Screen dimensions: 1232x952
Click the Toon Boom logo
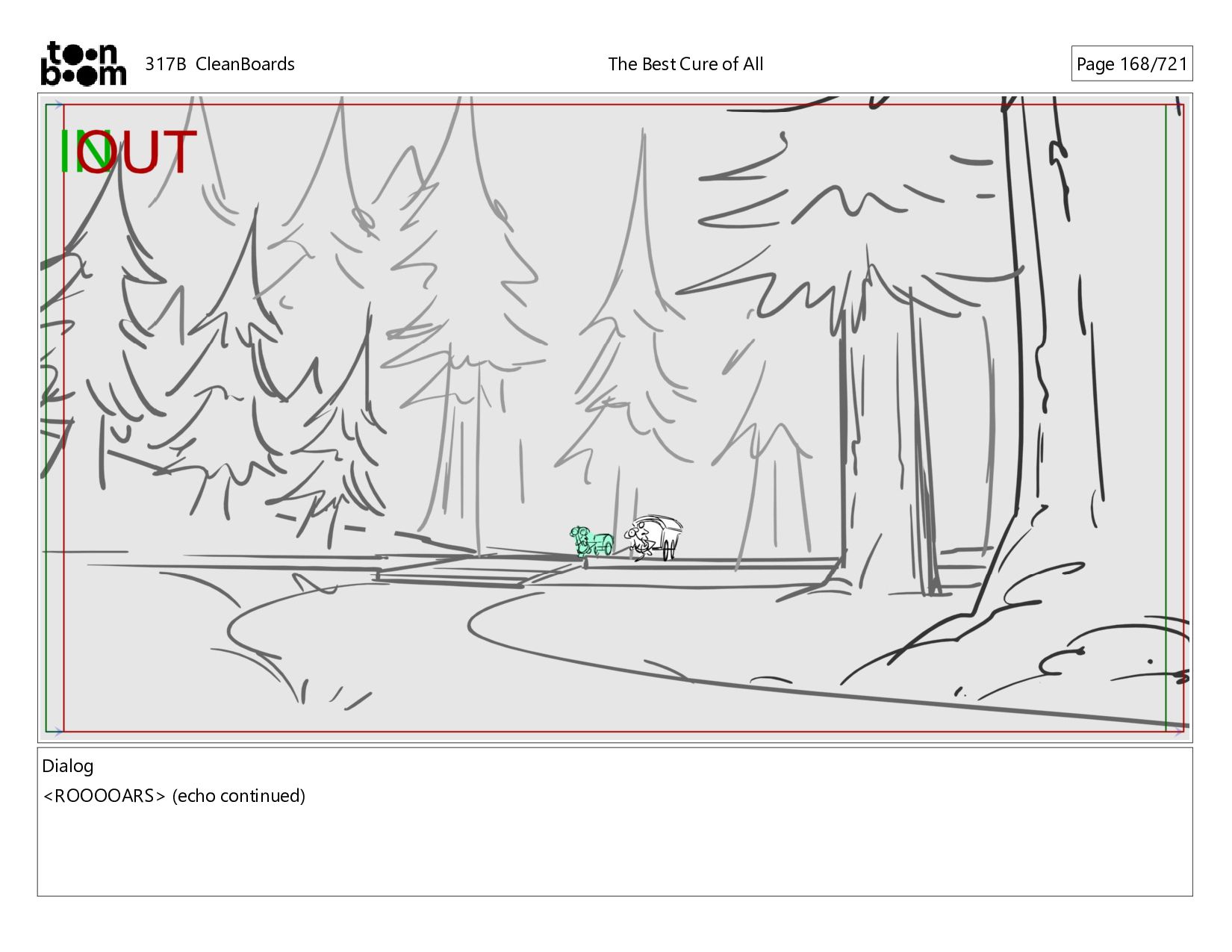click(83, 63)
